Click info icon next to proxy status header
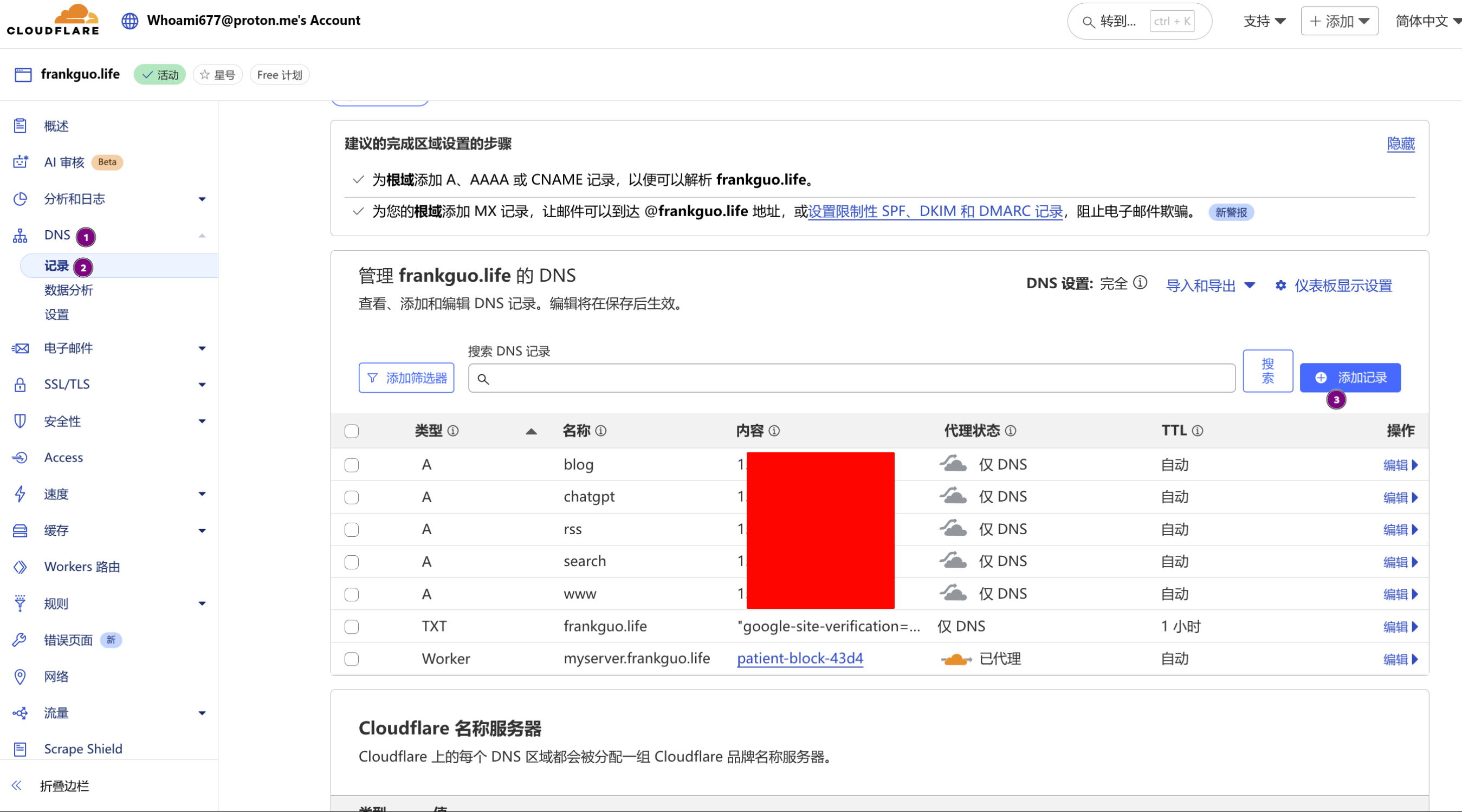Viewport: 1462px width, 812px height. [x=1010, y=431]
